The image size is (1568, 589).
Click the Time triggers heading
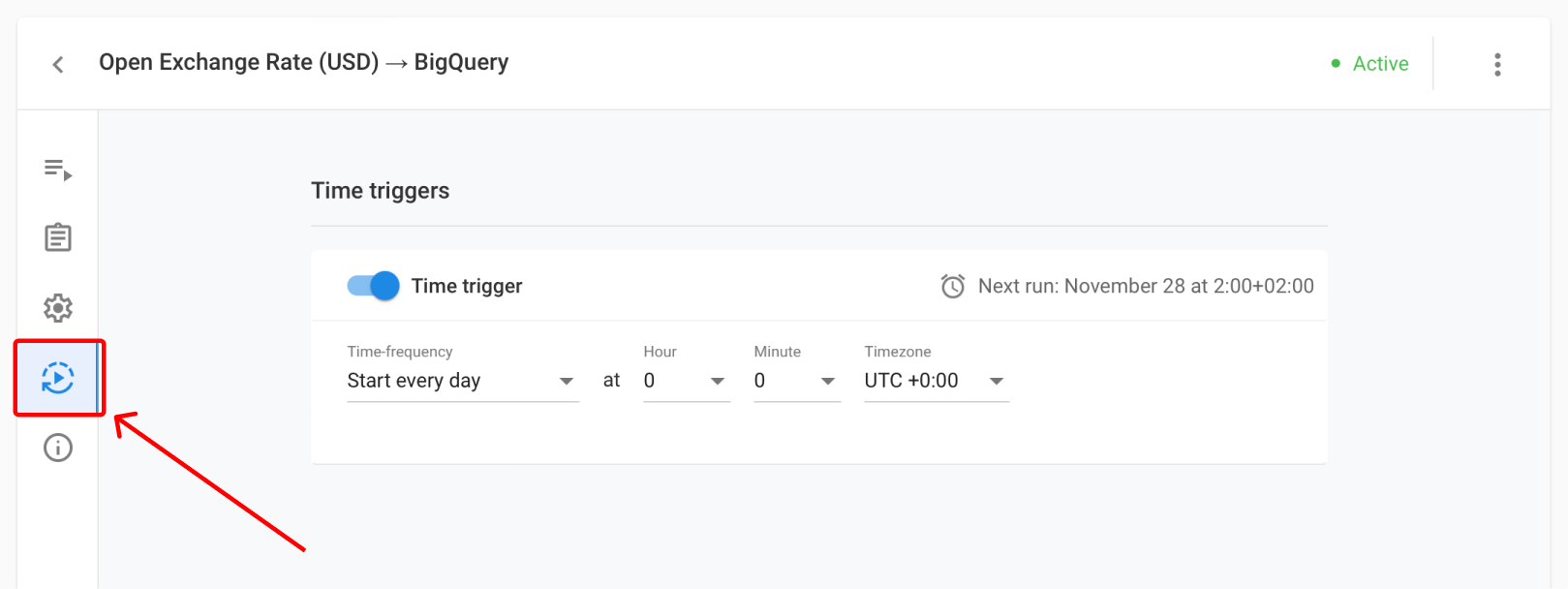click(x=380, y=191)
